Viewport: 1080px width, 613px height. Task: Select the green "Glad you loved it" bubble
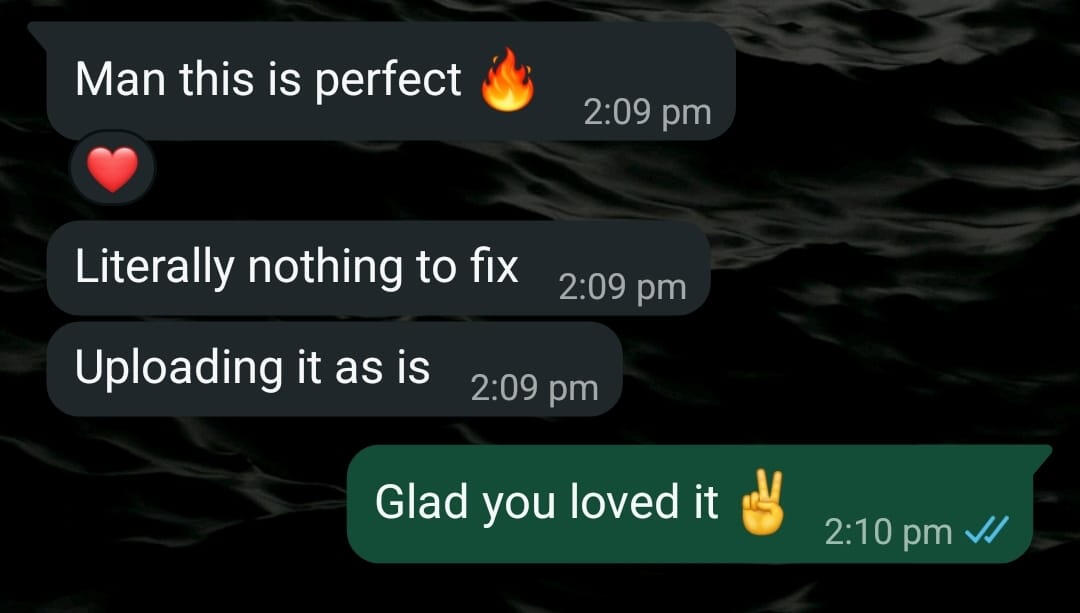point(698,504)
